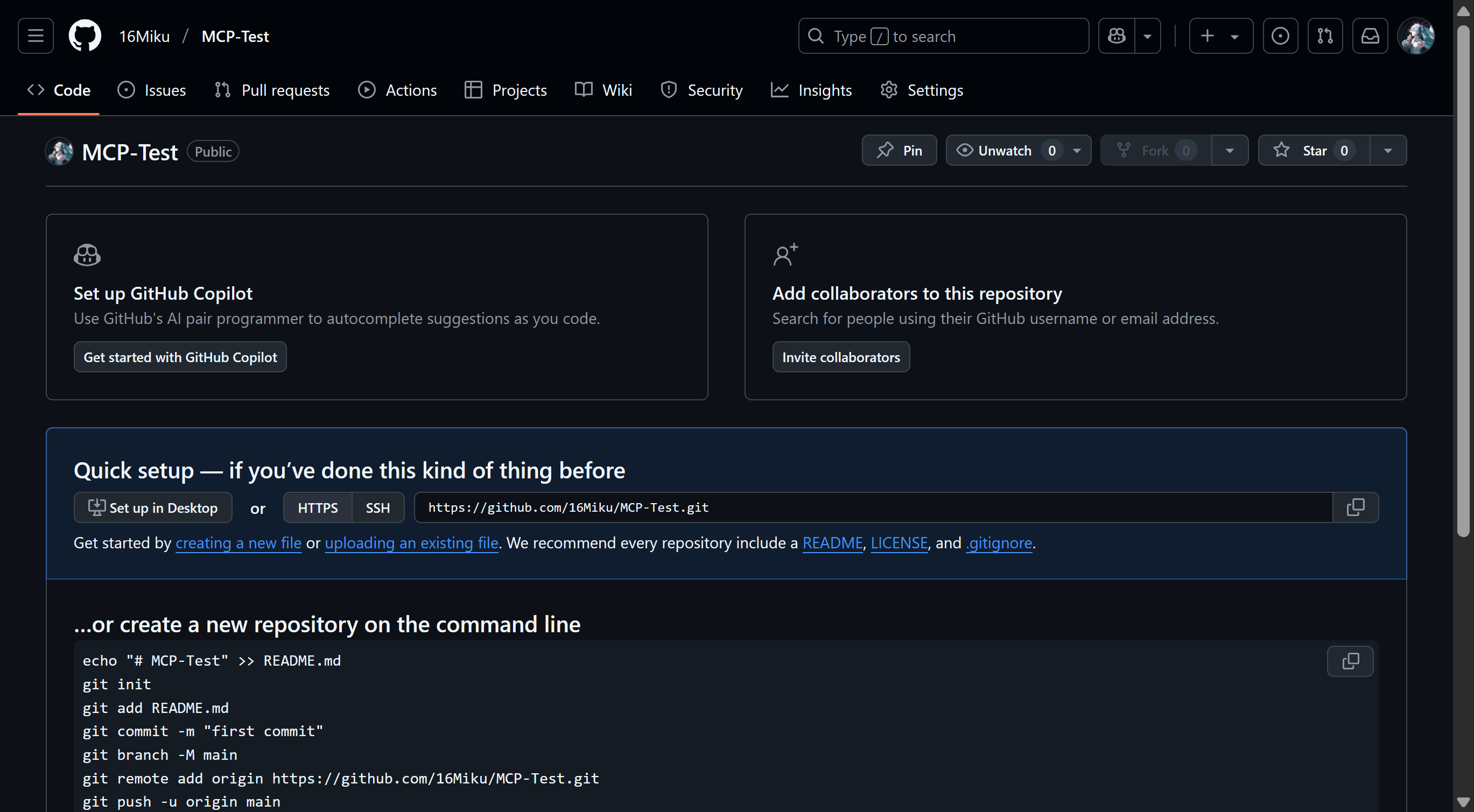Copy the repository URL to clipboard

coord(1356,507)
